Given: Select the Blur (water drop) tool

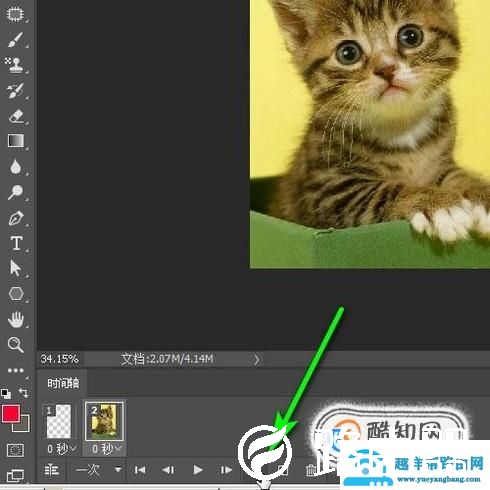Looking at the screenshot, I should click(x=15, y=166).
